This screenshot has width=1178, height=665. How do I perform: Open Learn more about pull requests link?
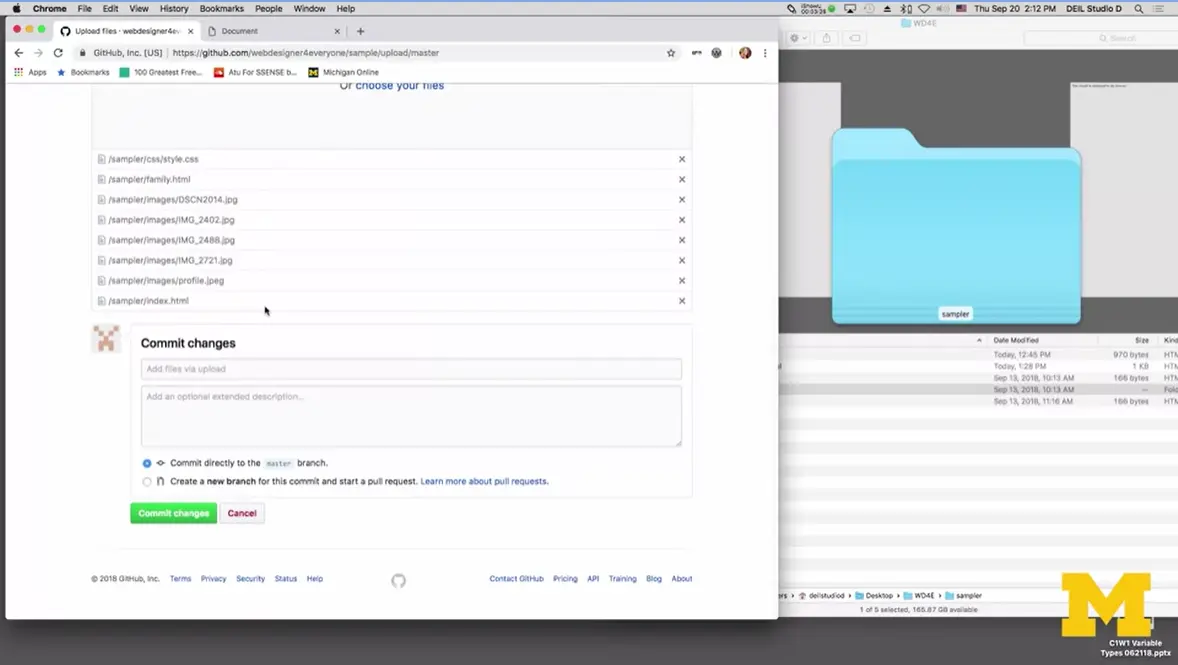[483, 481]
